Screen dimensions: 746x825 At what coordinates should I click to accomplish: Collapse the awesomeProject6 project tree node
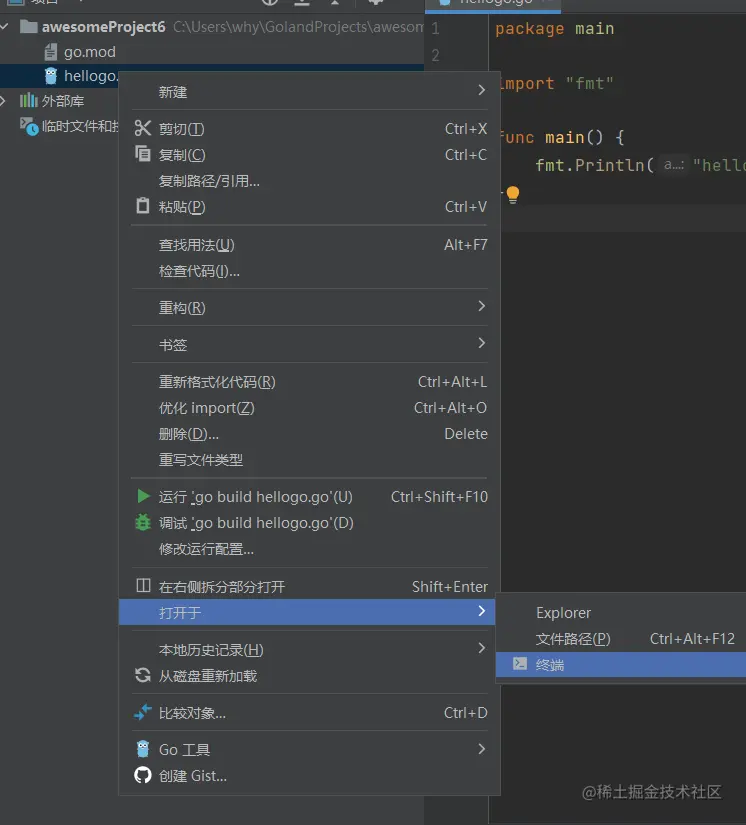coord(4,26)
